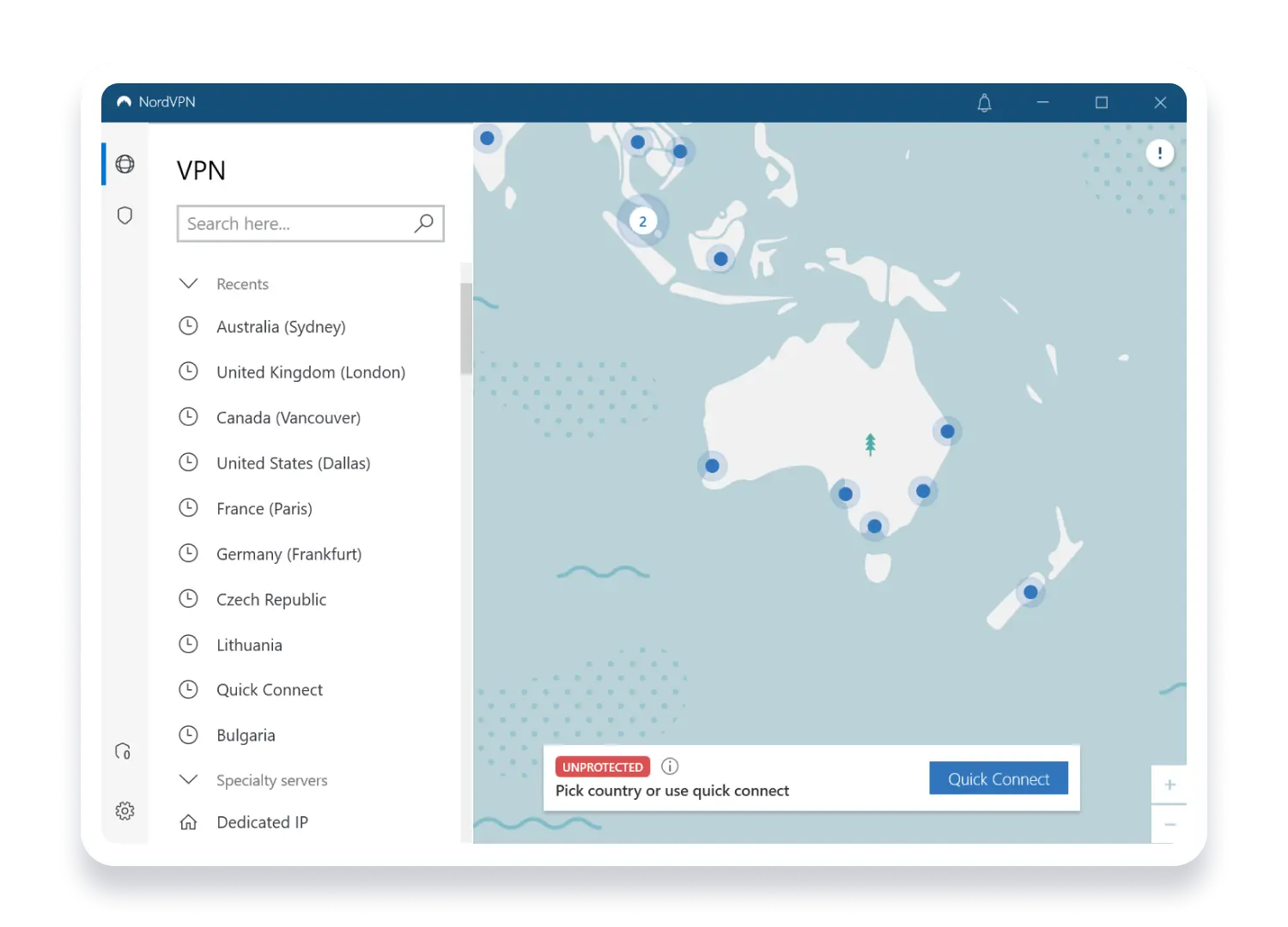Click inside the Search here field
The image size is (1288, 927).
(x=292, y=223)
